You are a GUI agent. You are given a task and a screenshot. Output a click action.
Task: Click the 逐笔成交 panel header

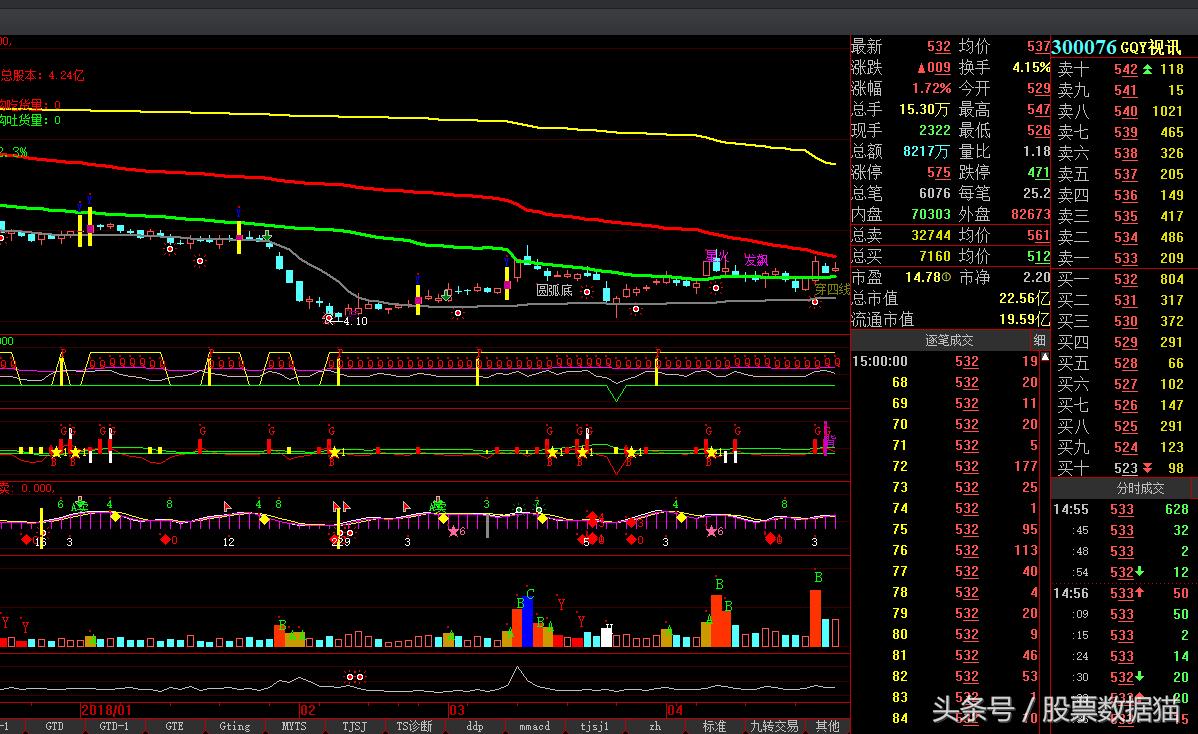(x=948, y=340)
